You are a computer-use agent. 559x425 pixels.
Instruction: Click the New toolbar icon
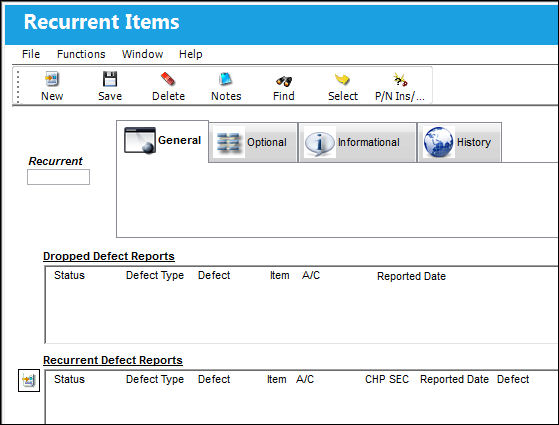(52, 79)
